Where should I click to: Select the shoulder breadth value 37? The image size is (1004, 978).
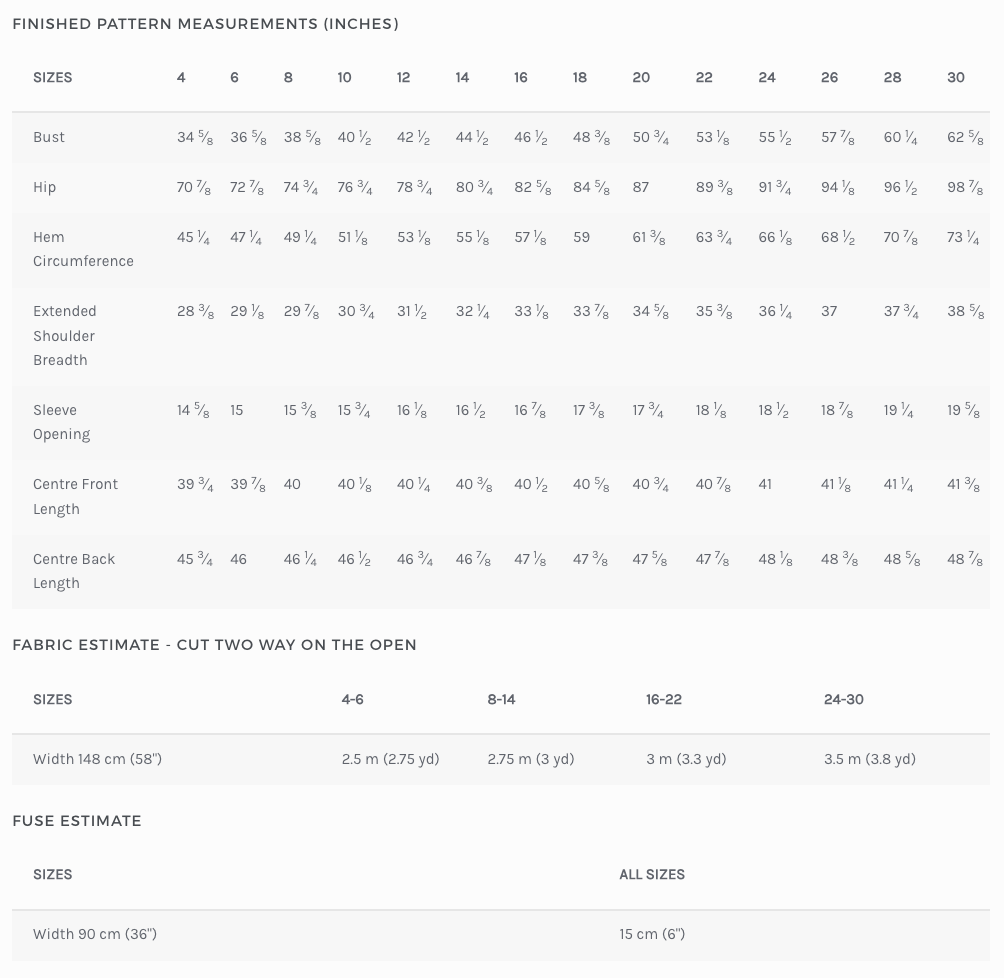coord(829,311)
